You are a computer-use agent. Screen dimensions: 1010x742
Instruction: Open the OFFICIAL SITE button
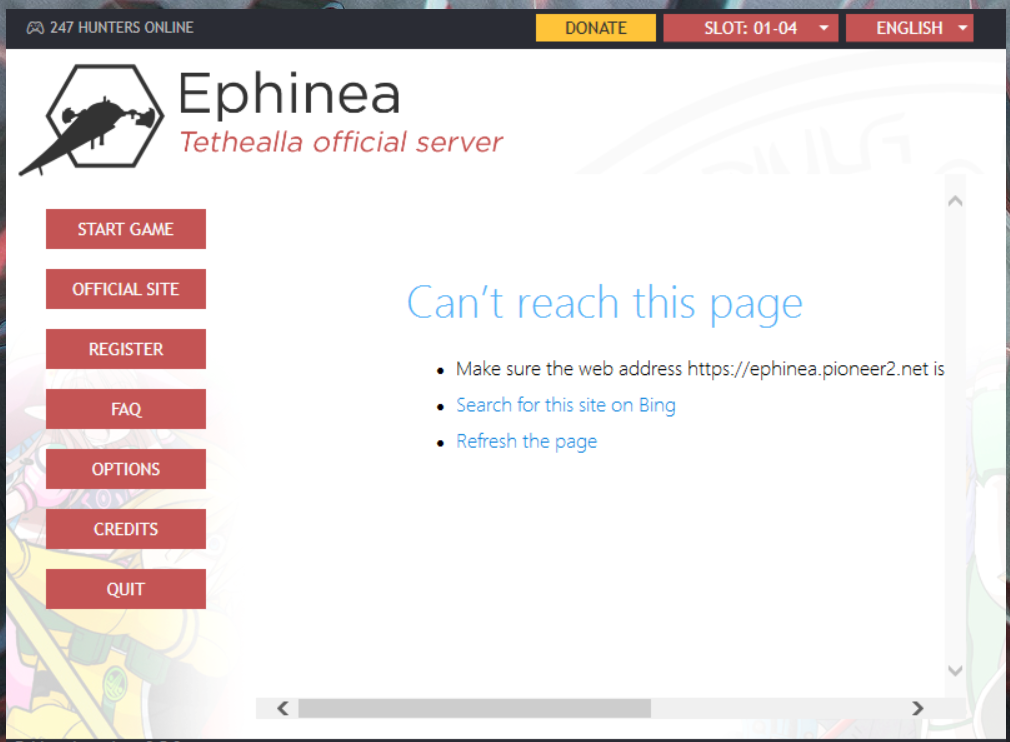[126, 289]
